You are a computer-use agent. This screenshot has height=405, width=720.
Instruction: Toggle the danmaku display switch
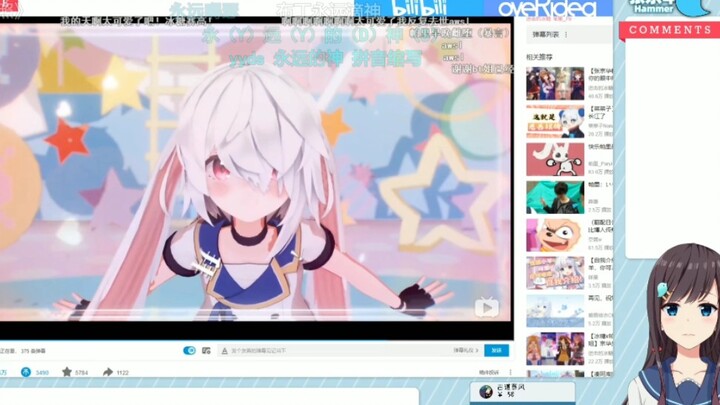(x=189, y=350)
